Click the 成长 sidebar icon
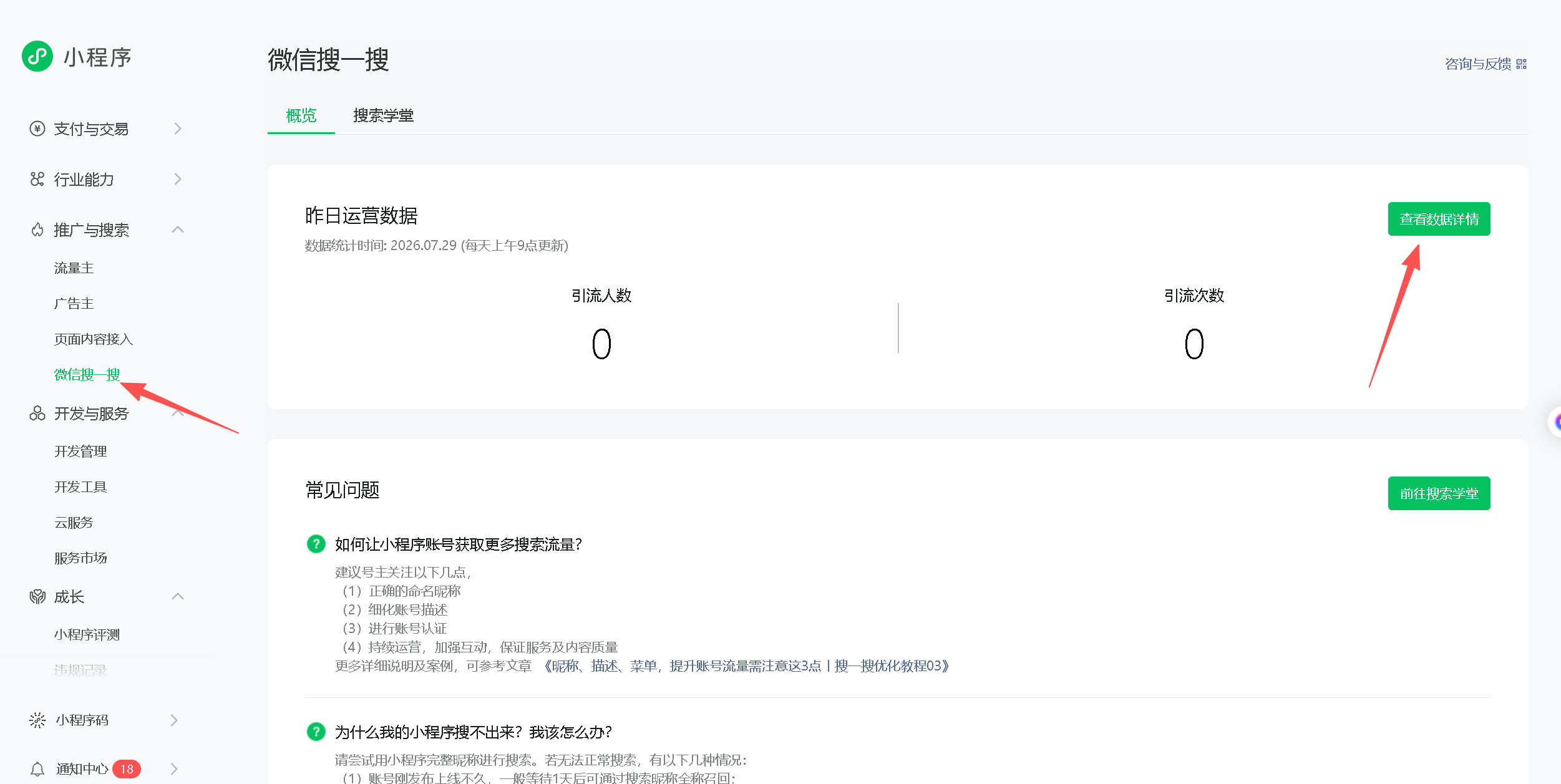 click(x=37, y=596)
